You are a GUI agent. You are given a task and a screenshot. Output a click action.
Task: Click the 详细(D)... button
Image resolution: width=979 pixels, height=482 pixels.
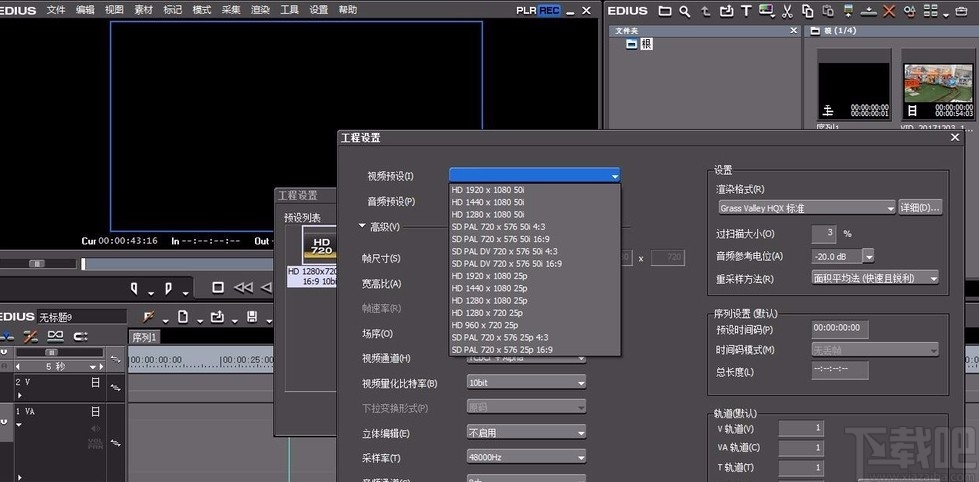920,208
